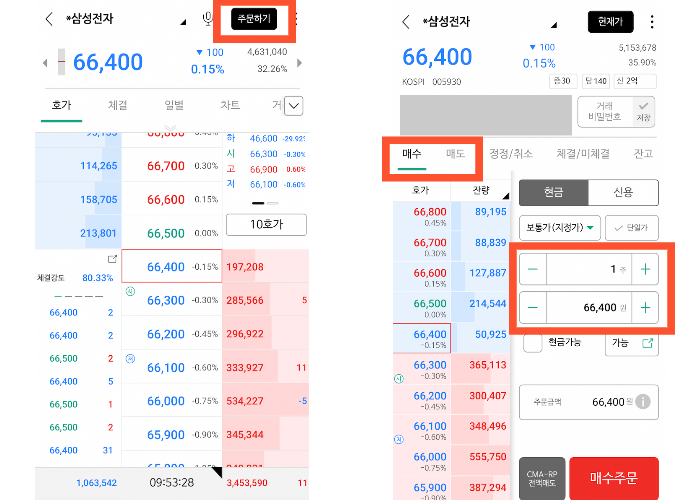Open the pop-out icon above 체결강도
The height and width of the screenshot is (500, 700).
click(112, 259)
